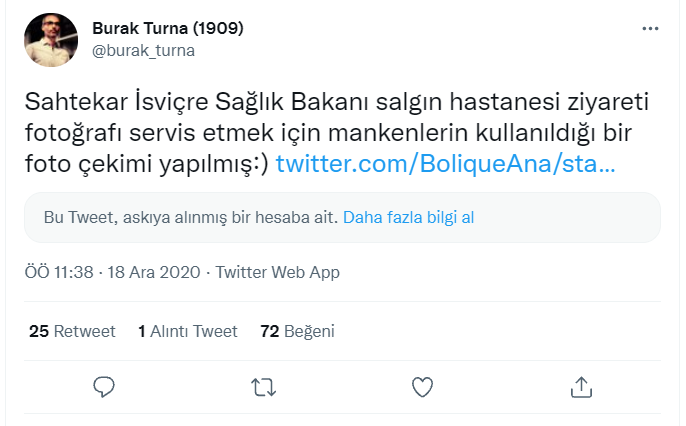
Task: Open the twitter.com/BoliqueAna link
Action: [x=445, y=162]
